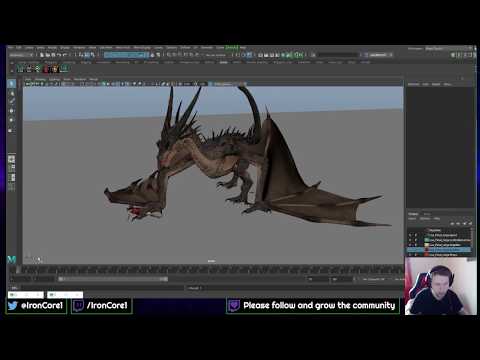This screenshot has height=360, width=480.
Task: Pick the Paint Selection tool
Action: 12,101
